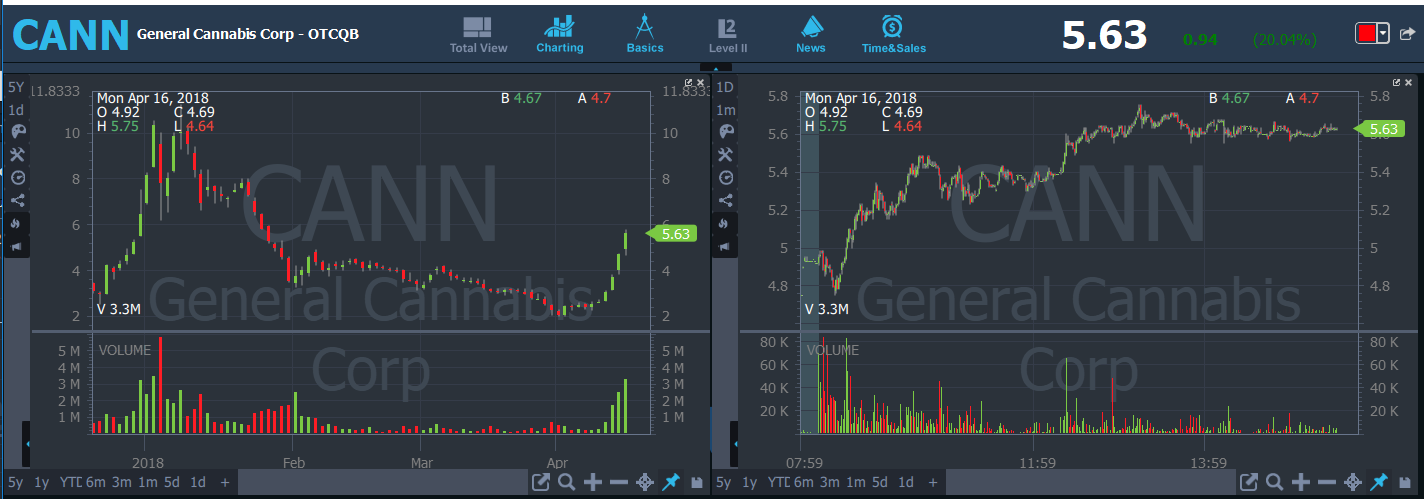Image resolution: width=1424 pixels, height=499 pixels.
Task: Zoom in on left chart with plus icon
Action: coord(593,483)
